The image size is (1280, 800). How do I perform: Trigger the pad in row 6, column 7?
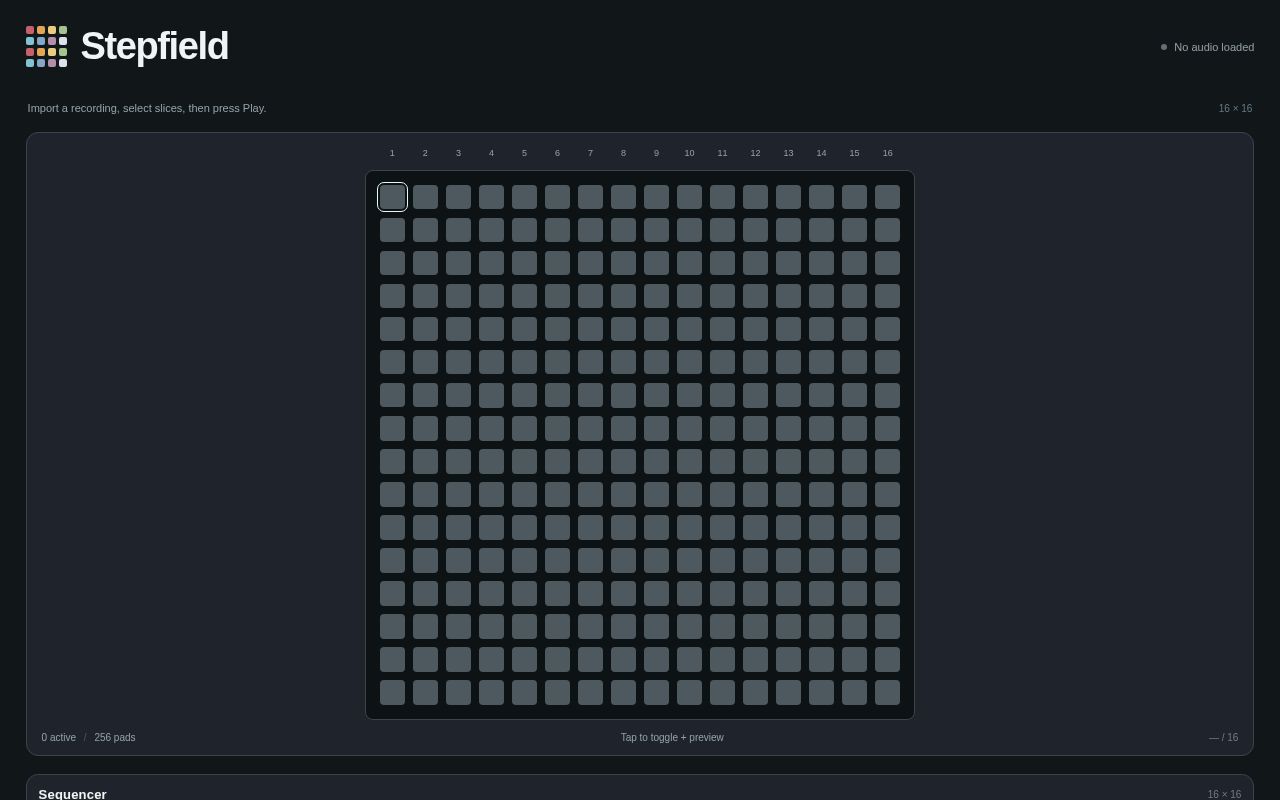tap(590, 362)
